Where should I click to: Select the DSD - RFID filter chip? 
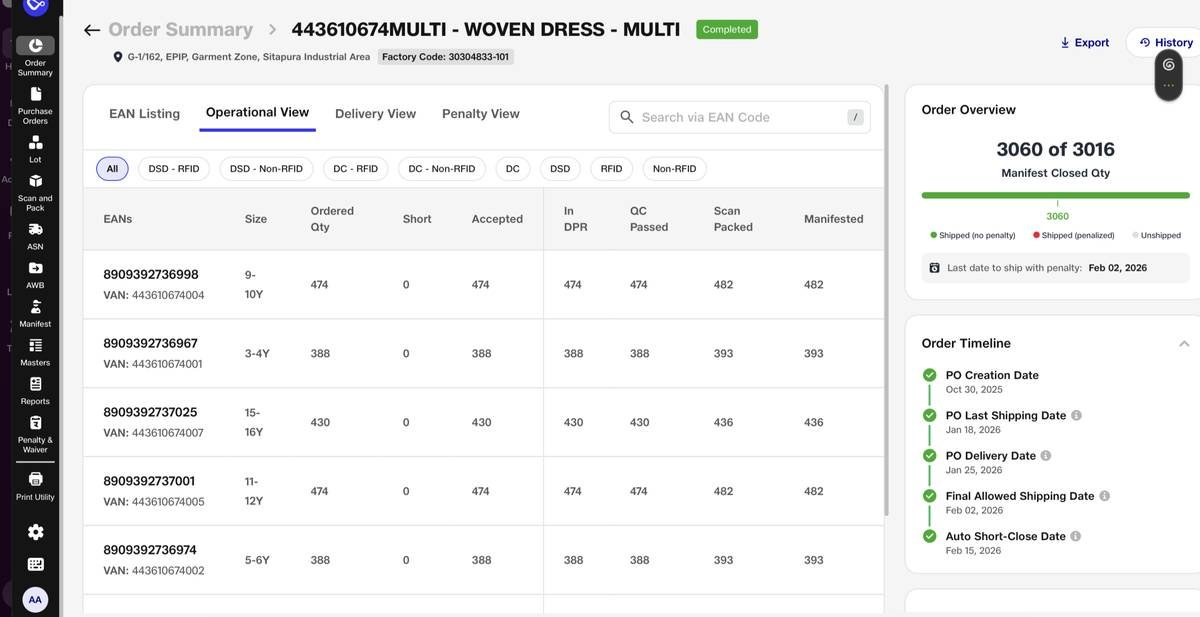pyautogui.click(x=174, y=169)
